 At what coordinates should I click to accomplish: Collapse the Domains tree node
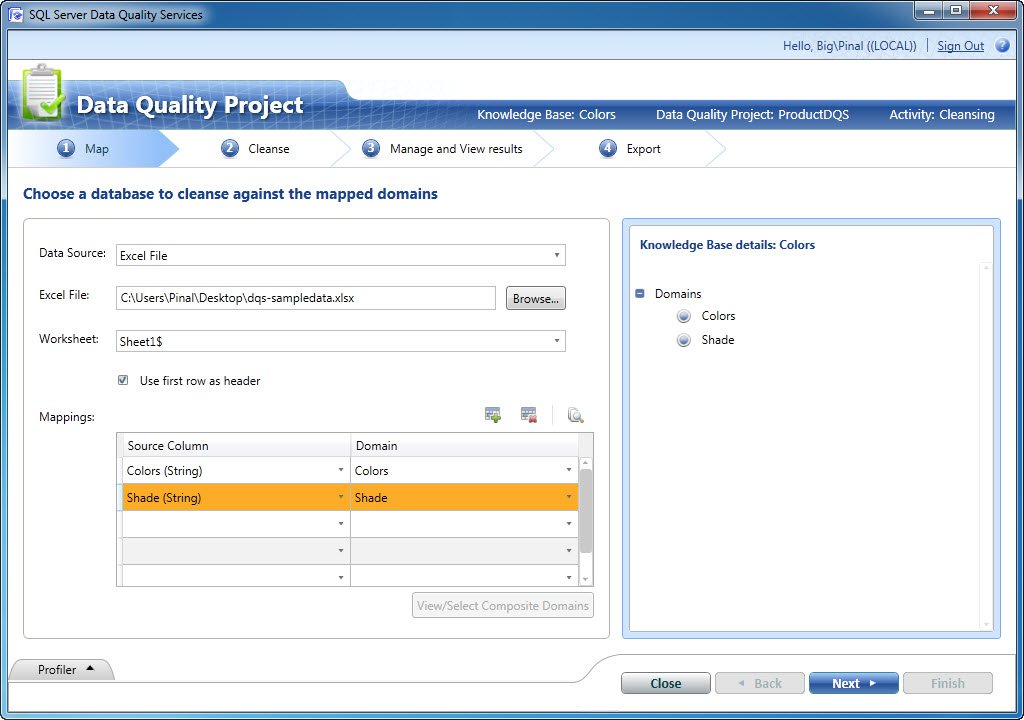pos(640,294)
